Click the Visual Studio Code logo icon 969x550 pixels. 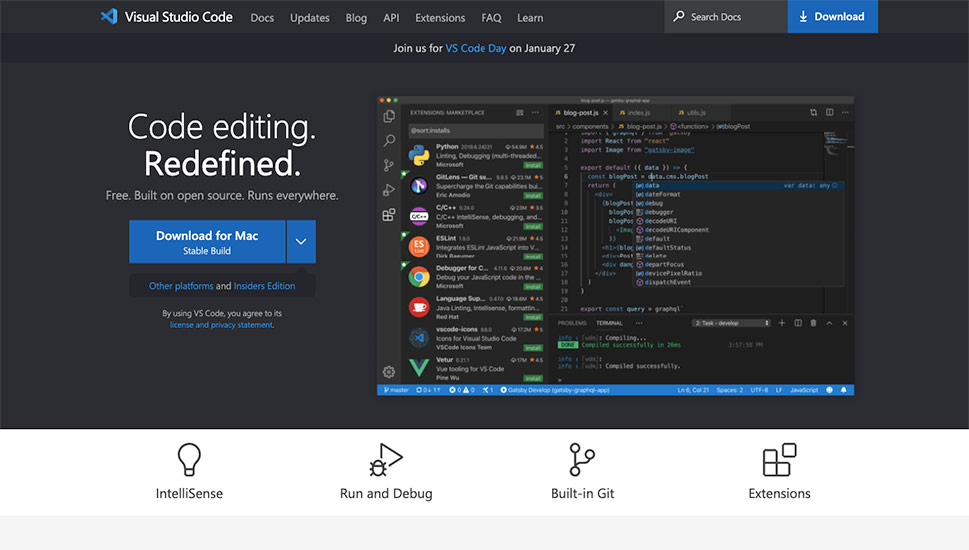coord(109,17)
